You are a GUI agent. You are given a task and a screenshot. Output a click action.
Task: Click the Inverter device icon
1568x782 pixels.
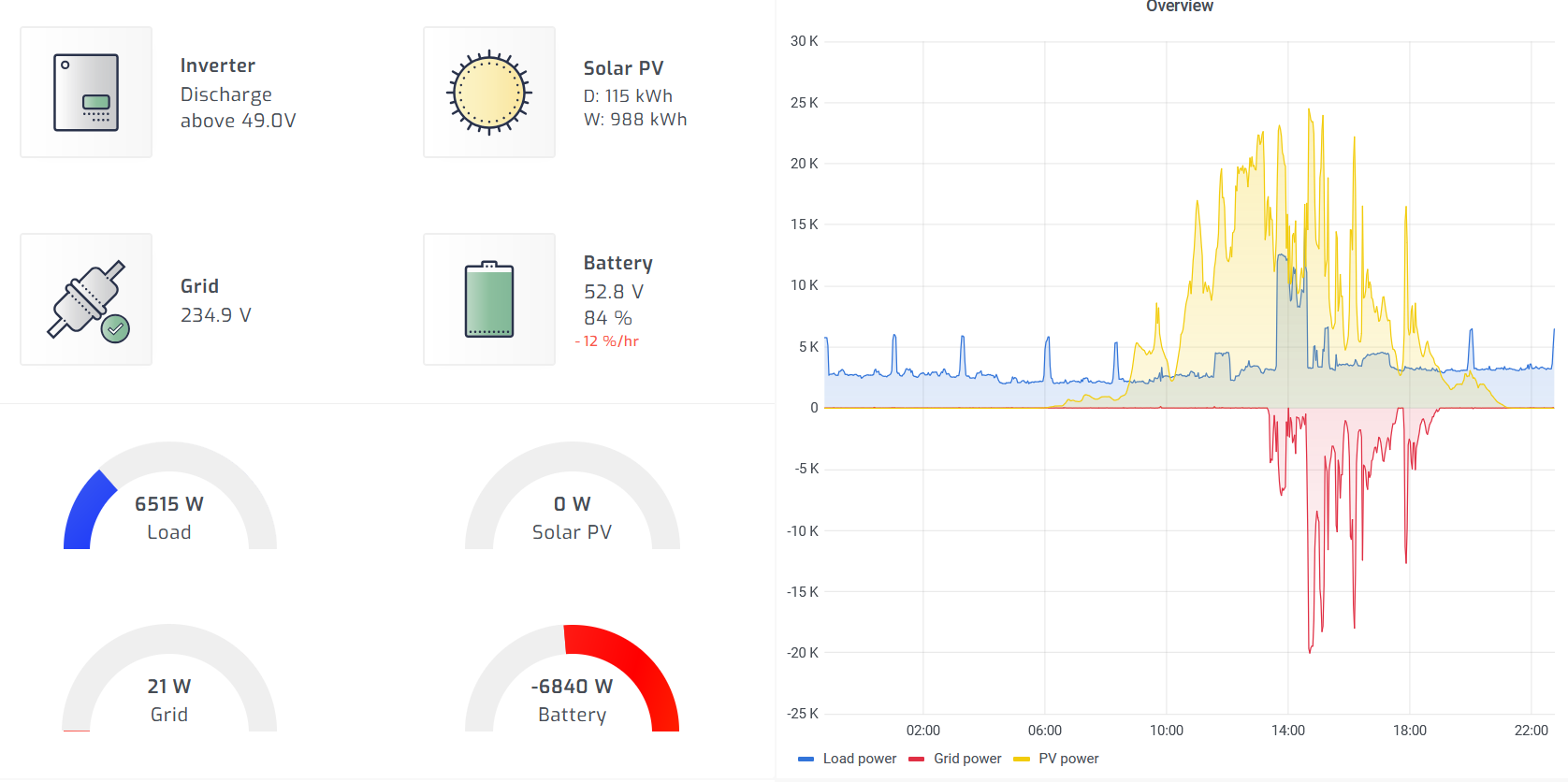coord(86,93)
